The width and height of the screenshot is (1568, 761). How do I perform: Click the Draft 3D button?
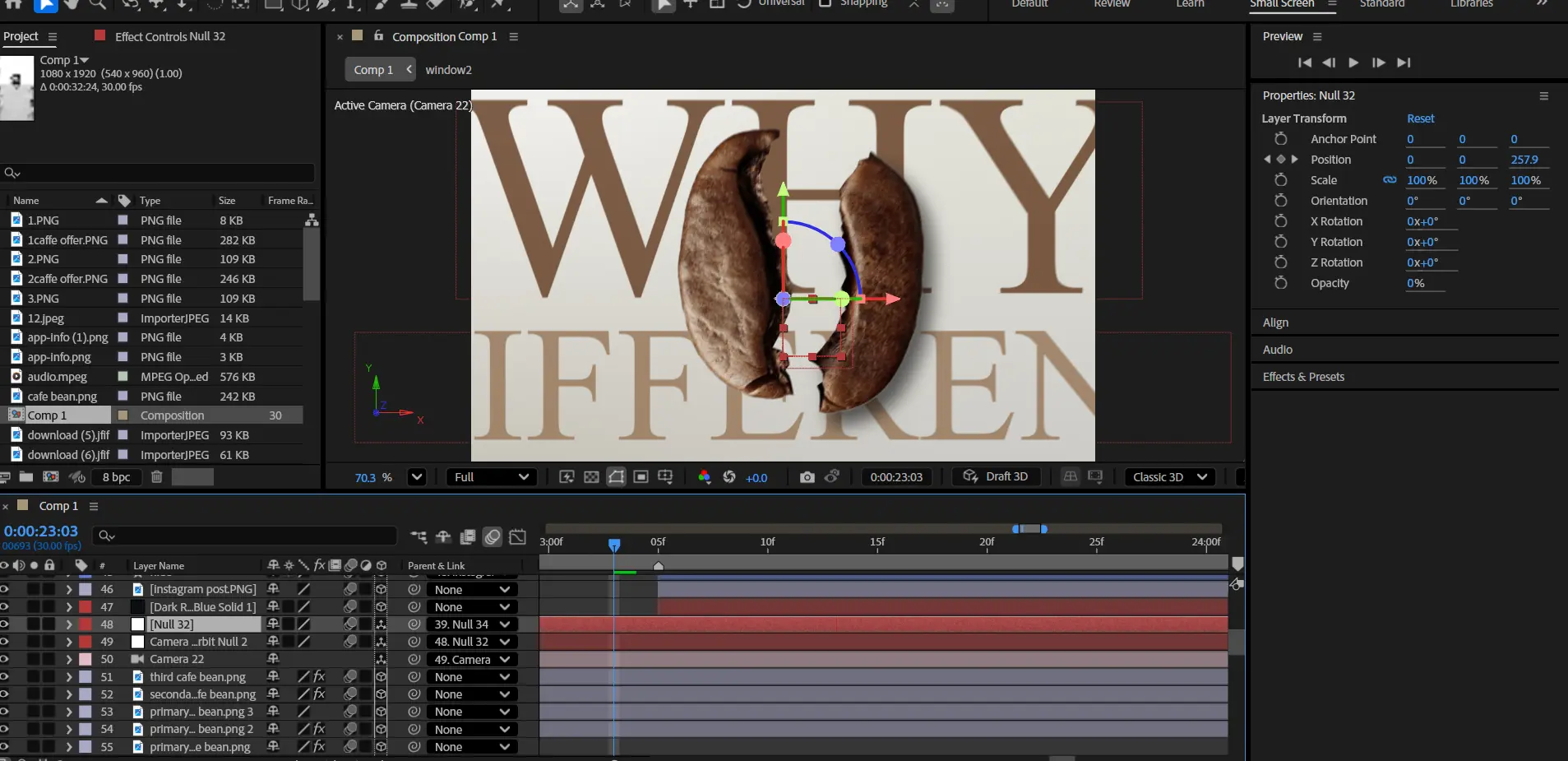coord(996,477)
